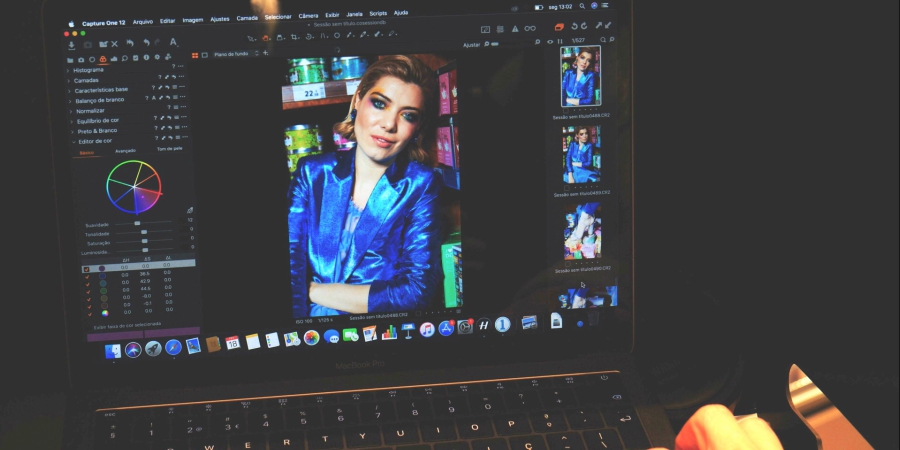The height and width of the screenshot is (450, 900).
Task: Open the Imagem menu
Action: (193, 20)
